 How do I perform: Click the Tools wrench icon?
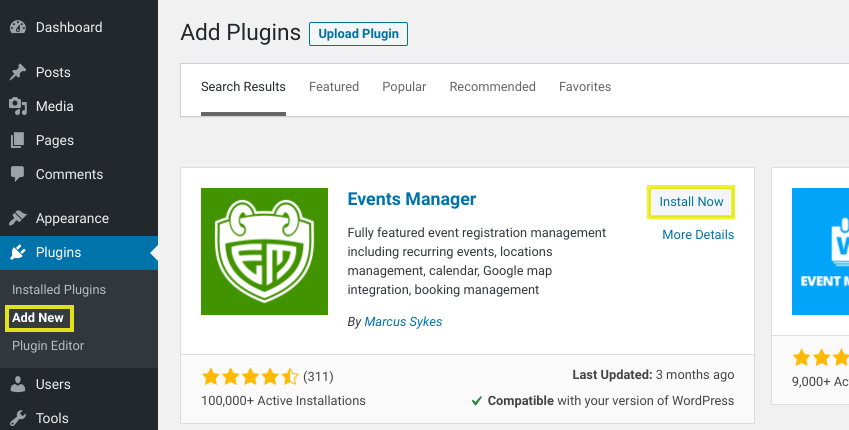[18, 418]
